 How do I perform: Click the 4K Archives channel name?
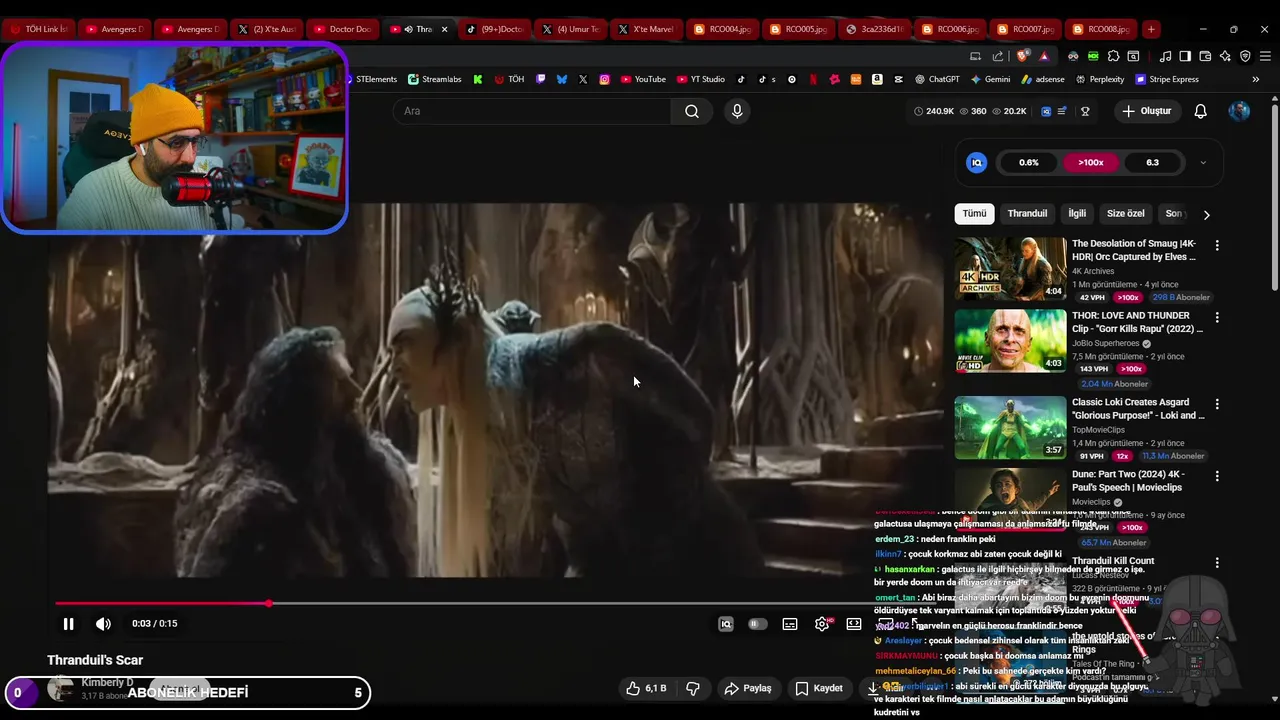coord(1092,271)
